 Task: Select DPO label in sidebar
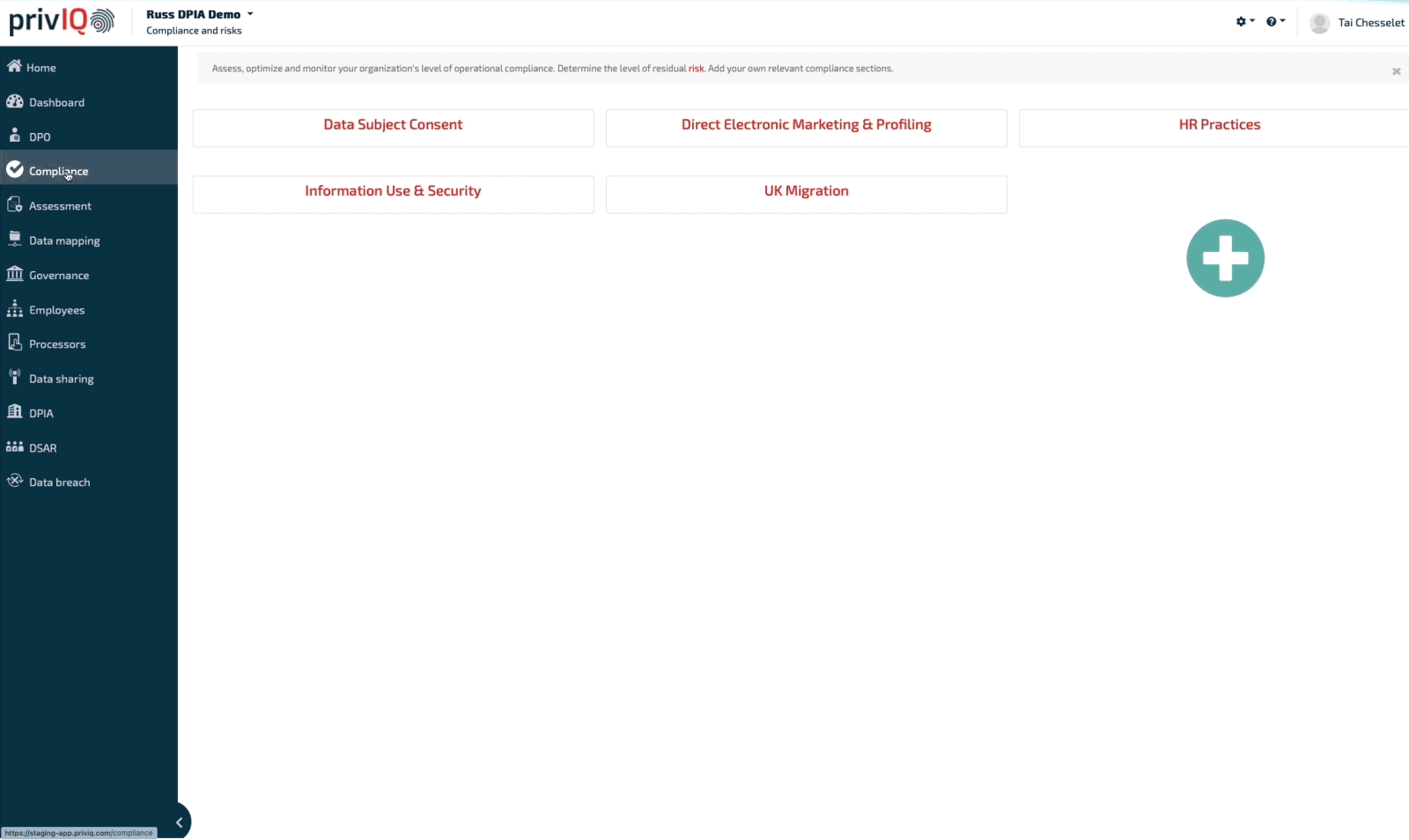tap(40, 136)
